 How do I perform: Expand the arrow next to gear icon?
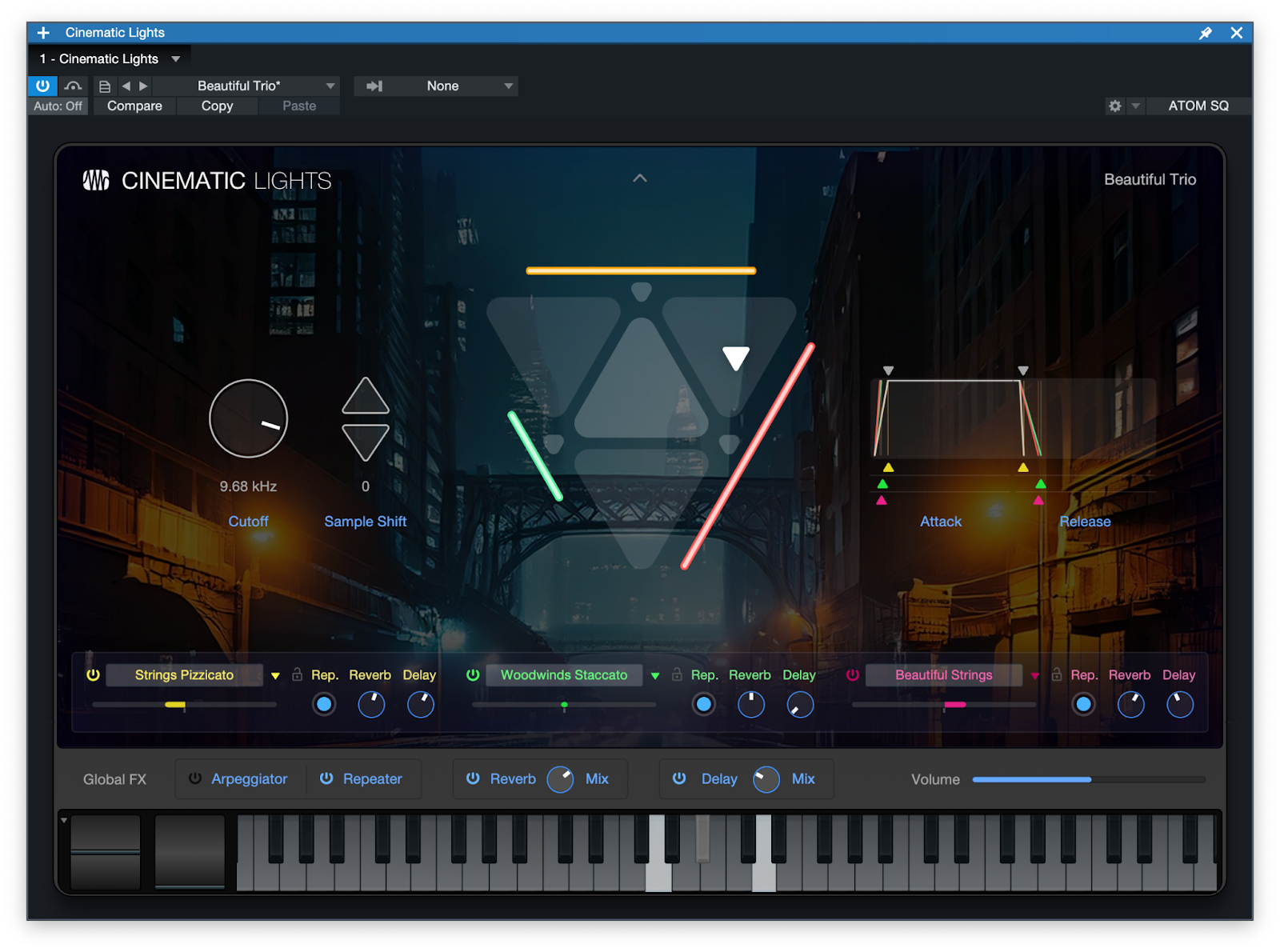1135,106
